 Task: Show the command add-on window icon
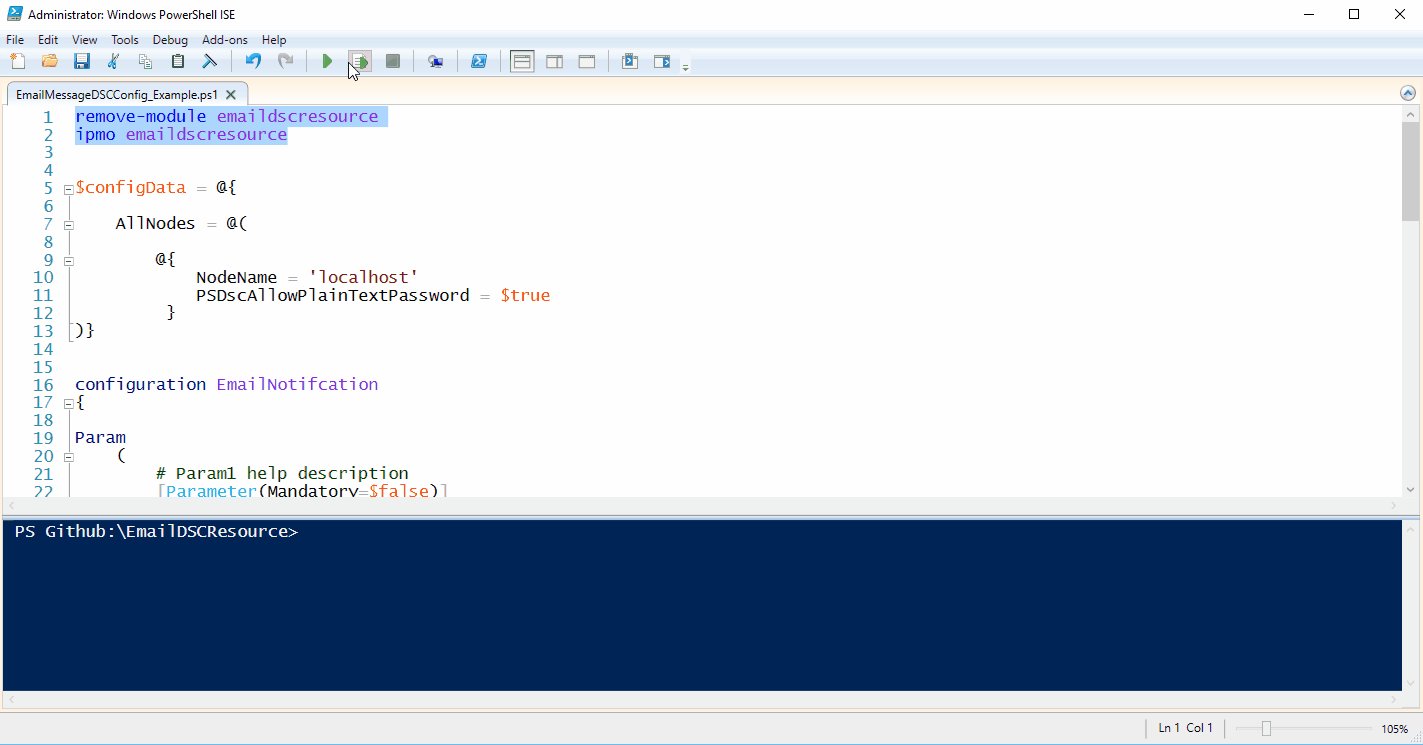pos(630,62)
